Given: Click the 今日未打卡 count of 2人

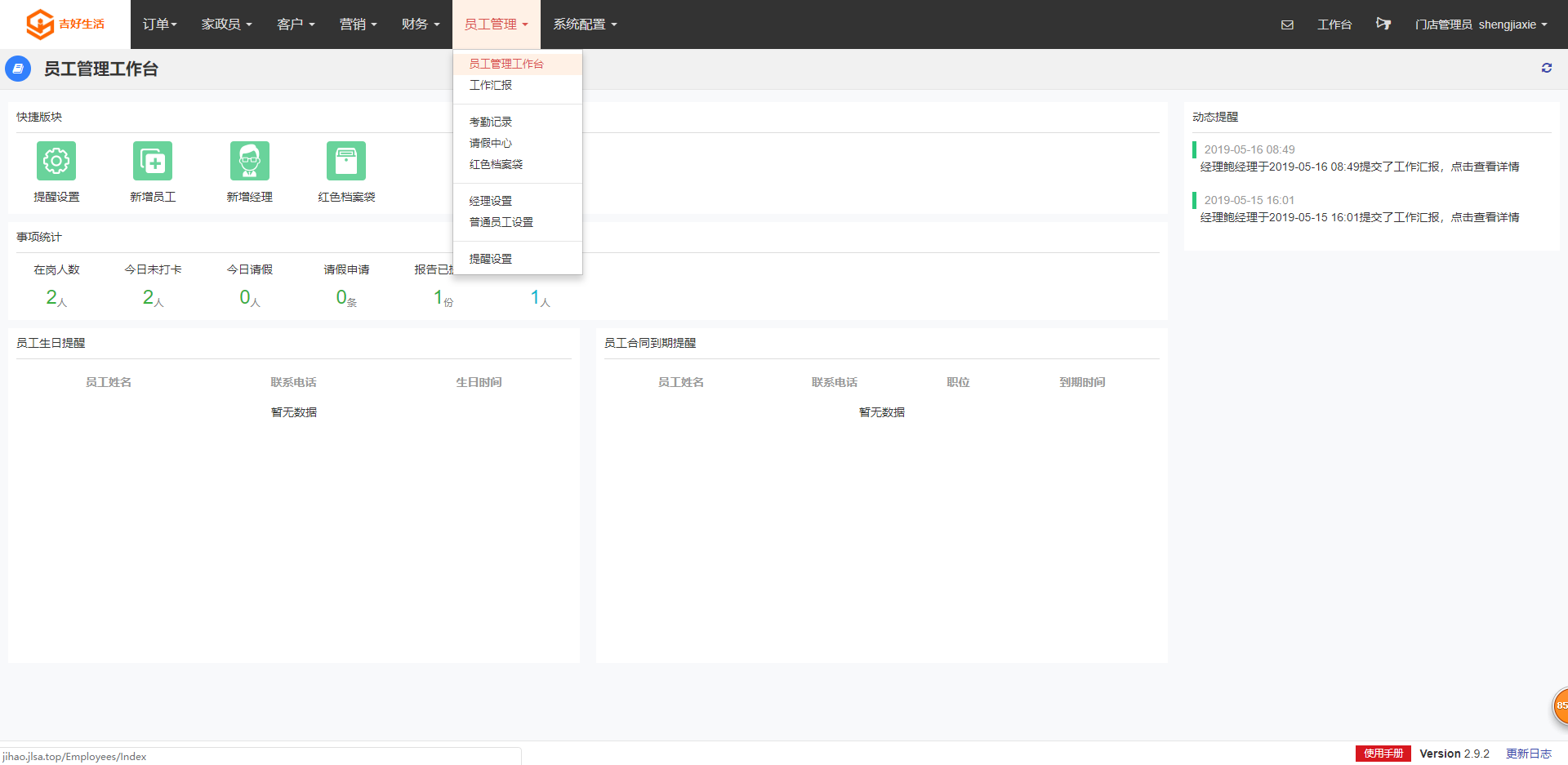Looking at the screenshot, I should (153, 298).
